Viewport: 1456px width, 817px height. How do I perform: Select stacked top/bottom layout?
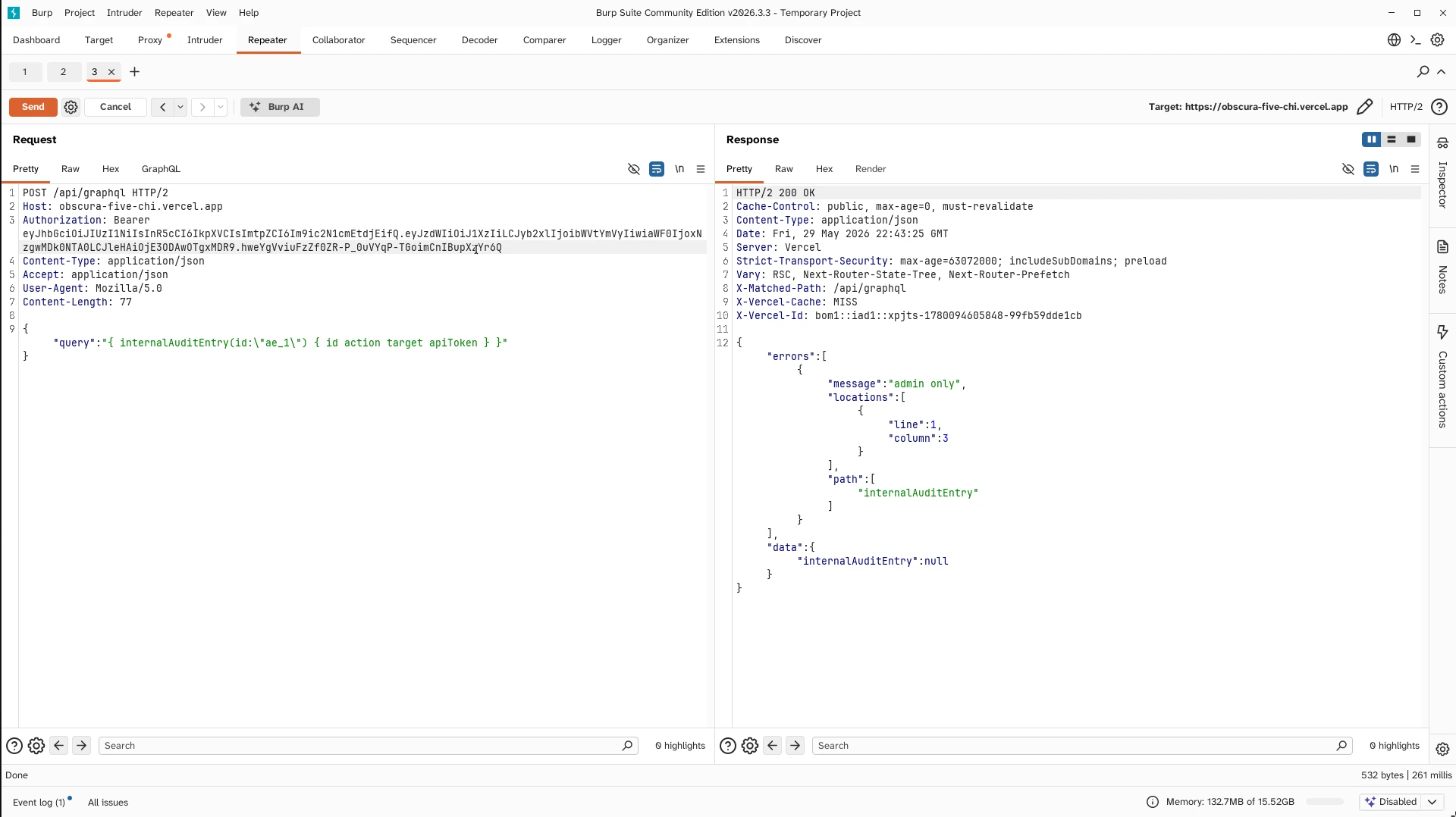[x=1392, y=139]
